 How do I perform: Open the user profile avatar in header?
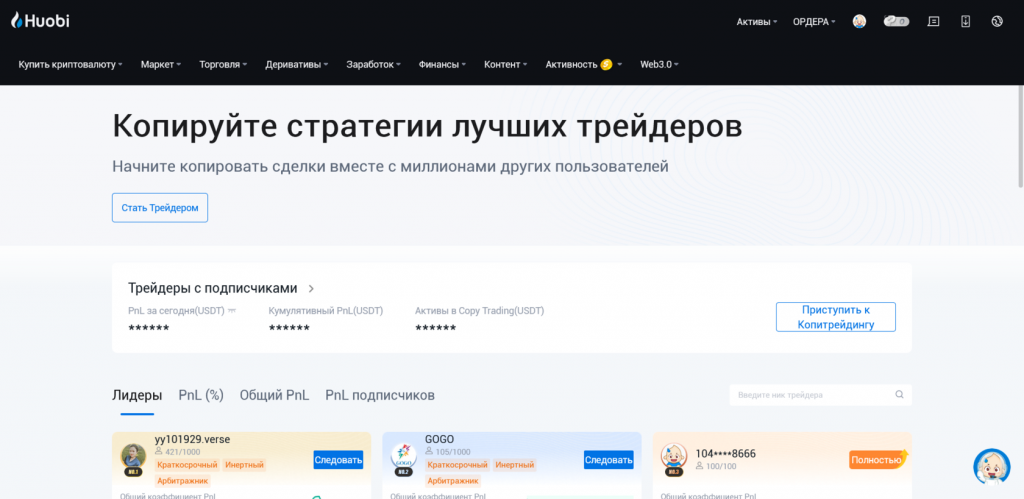(x=859, y=22)
